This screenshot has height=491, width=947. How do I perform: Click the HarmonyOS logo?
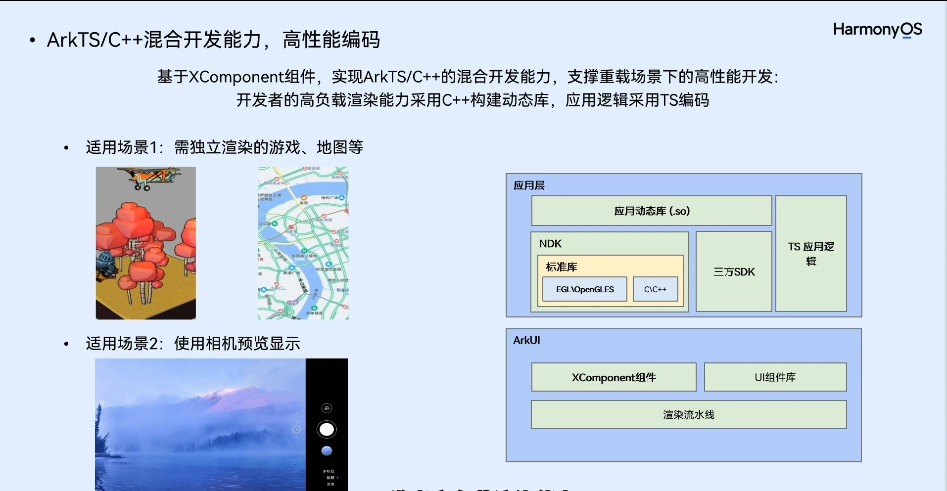(877, 30)
